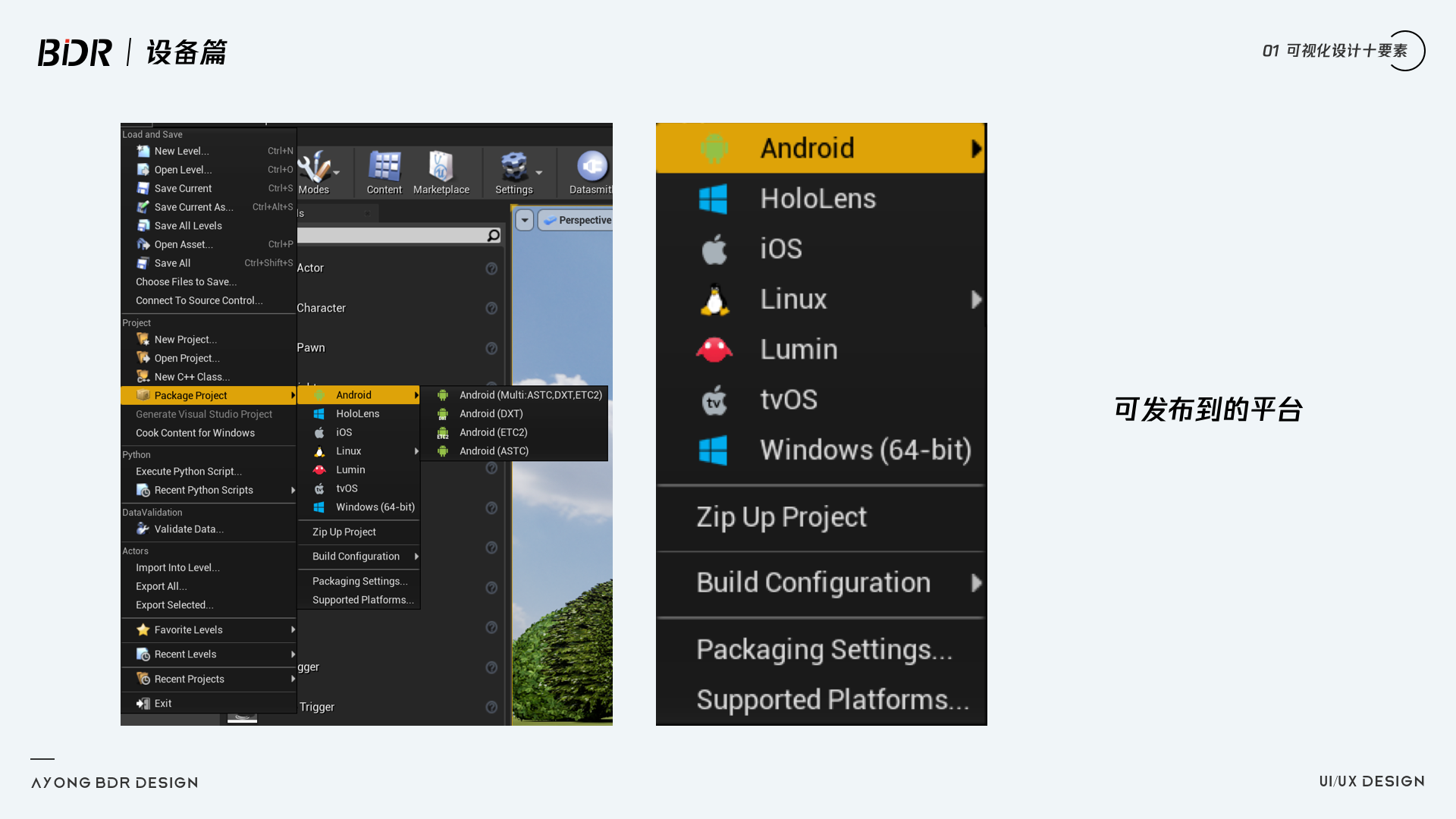Choose Android (ETC2) option

pyautogui.click(x=515, y=432)
